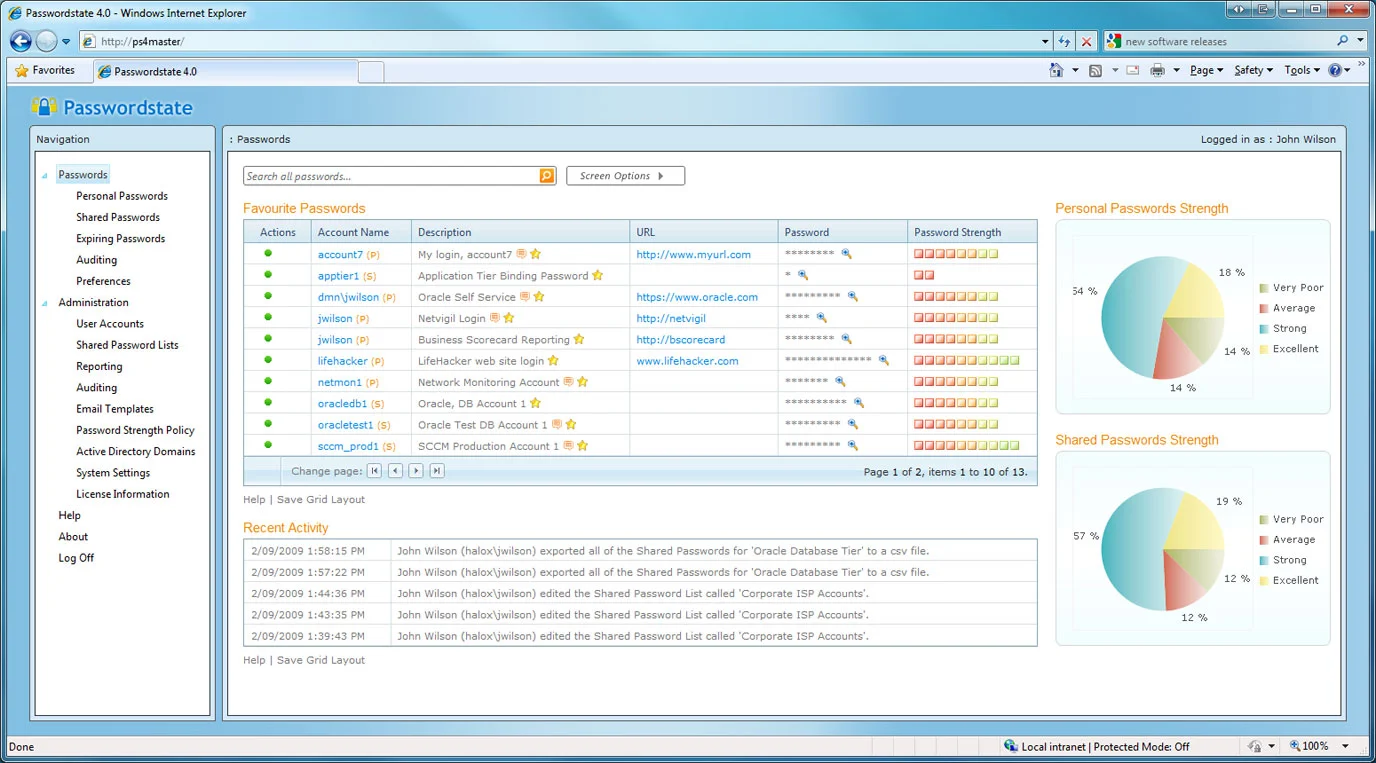
Task: Open the Safety menu dropdown
Action: coord(1253,70)
